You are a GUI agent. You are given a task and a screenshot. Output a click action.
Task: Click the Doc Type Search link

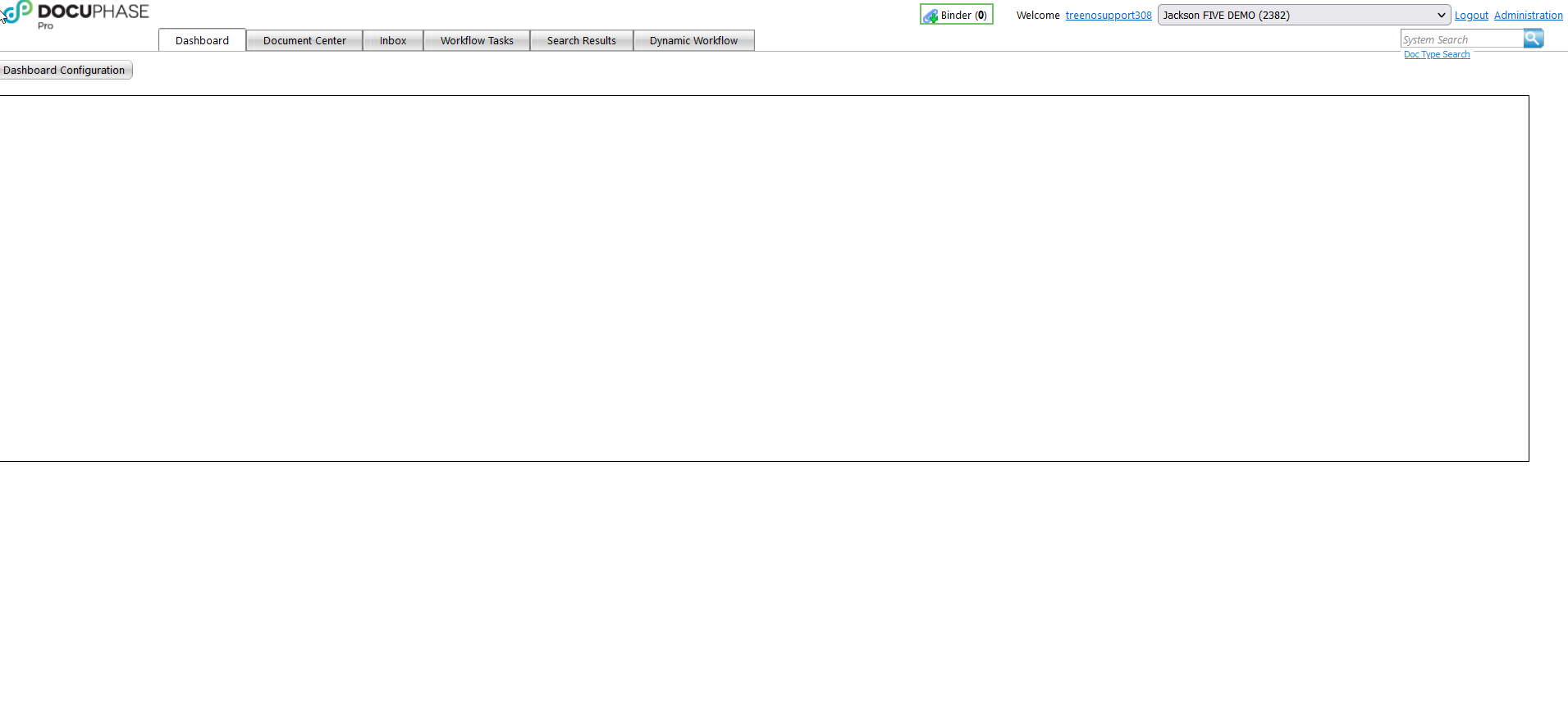tap(1437, 54)
